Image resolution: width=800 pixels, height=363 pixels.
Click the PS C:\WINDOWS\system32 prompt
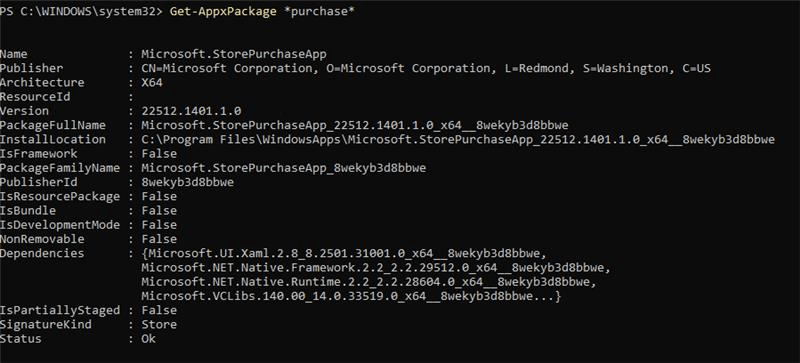click(81, 12)
